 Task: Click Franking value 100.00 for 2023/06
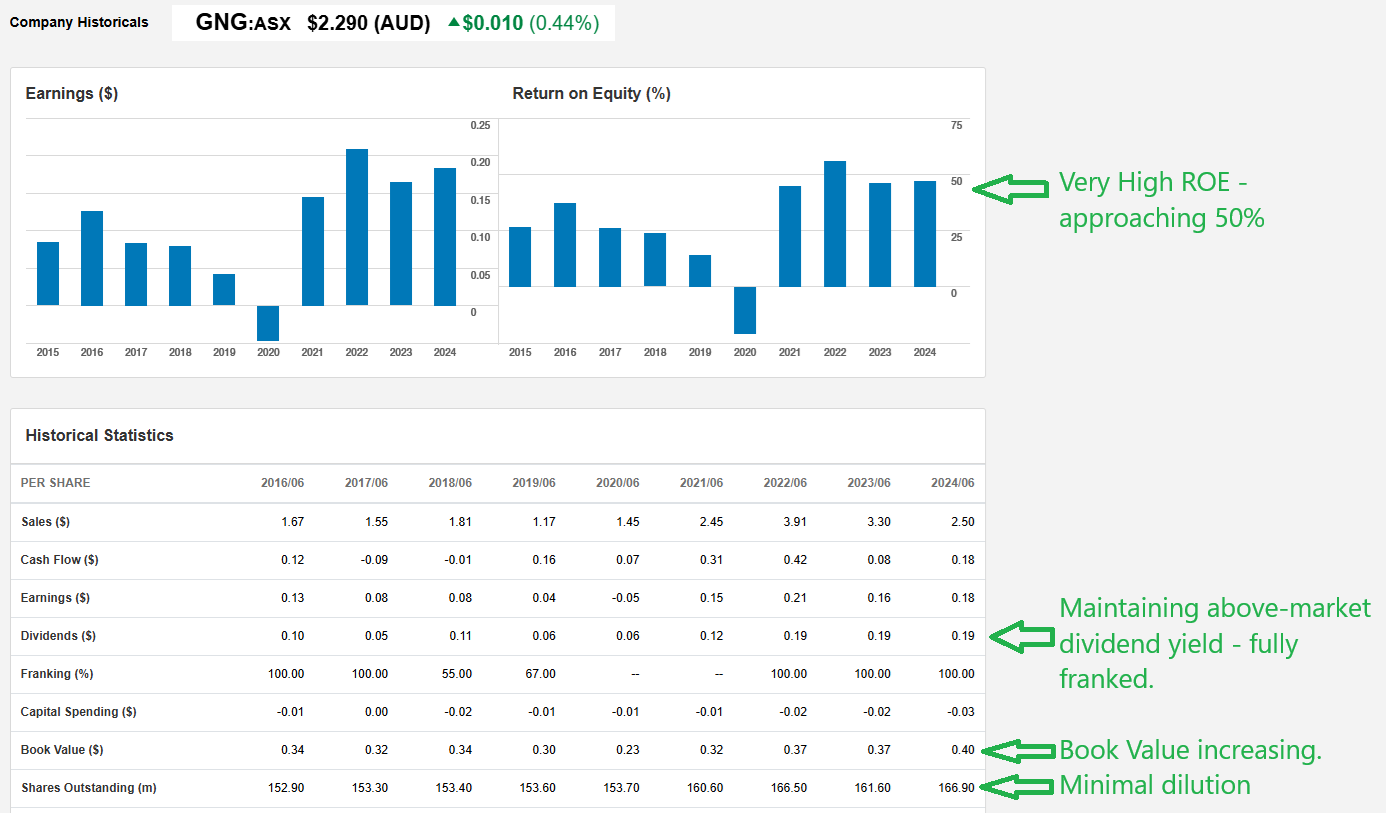point(873,674)
